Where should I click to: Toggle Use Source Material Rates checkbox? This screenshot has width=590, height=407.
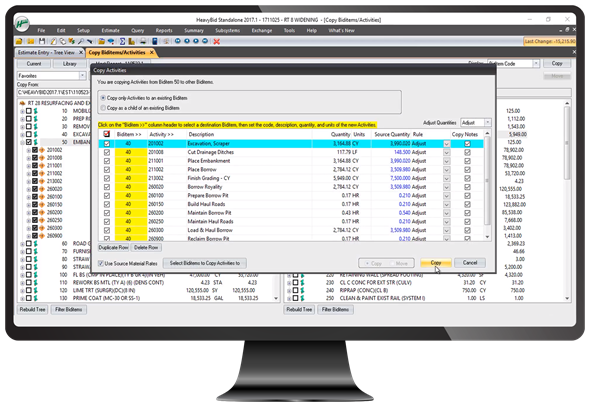[x=100, y=263]
